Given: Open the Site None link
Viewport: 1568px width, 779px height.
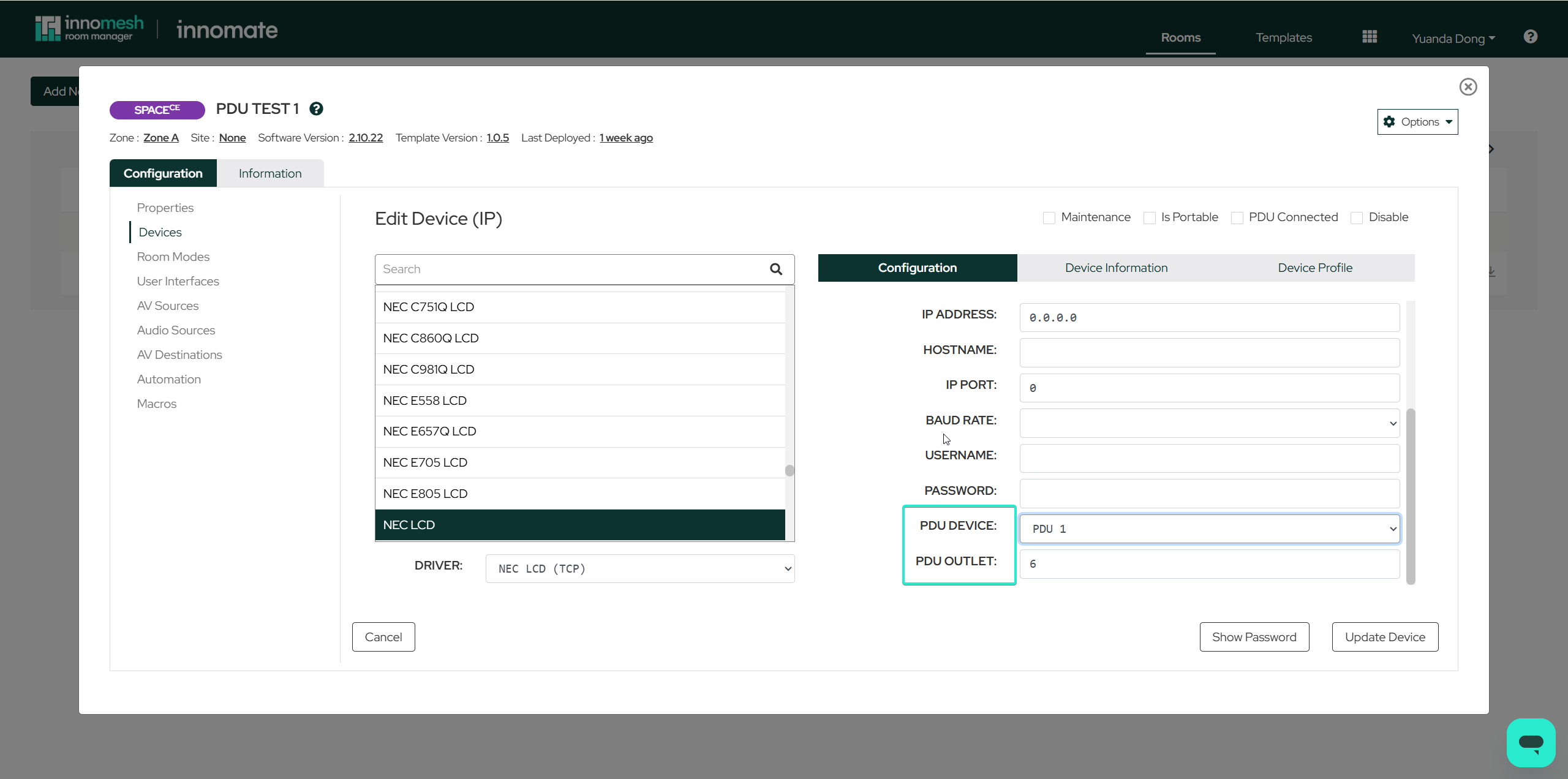Looking at the screenshot, I should 232,138.
